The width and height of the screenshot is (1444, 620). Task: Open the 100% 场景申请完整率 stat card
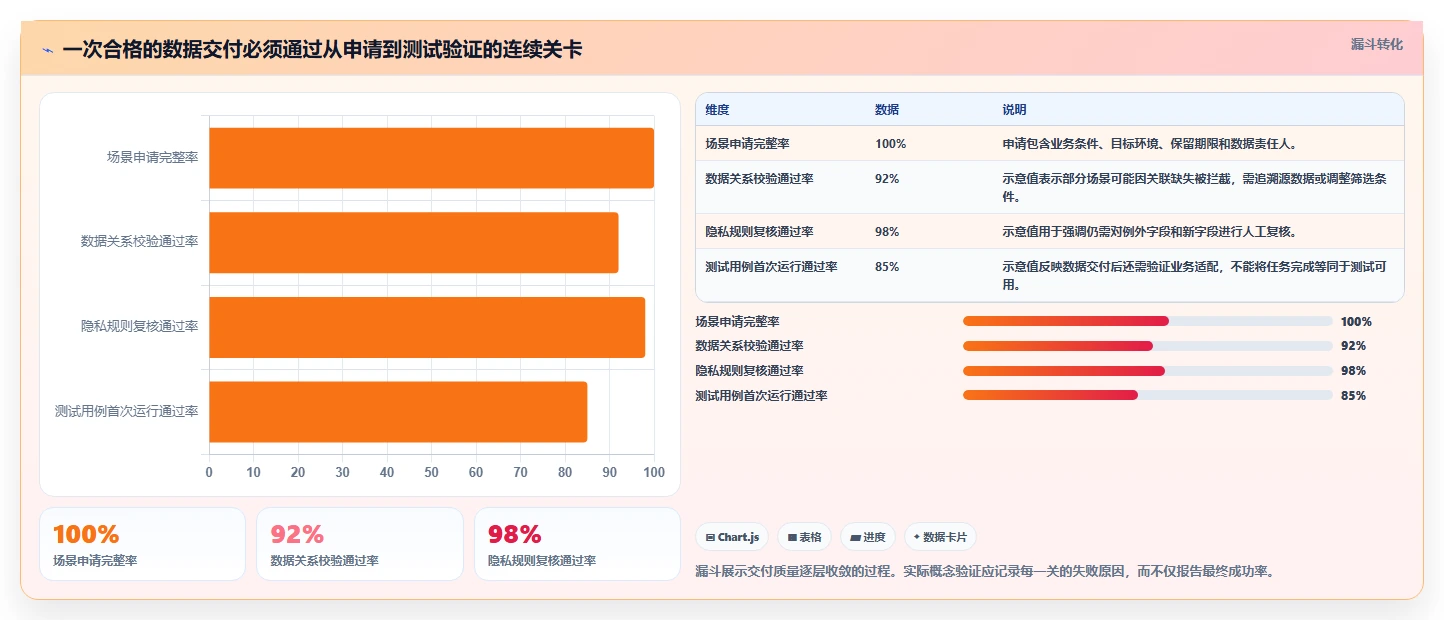(142, 544)
